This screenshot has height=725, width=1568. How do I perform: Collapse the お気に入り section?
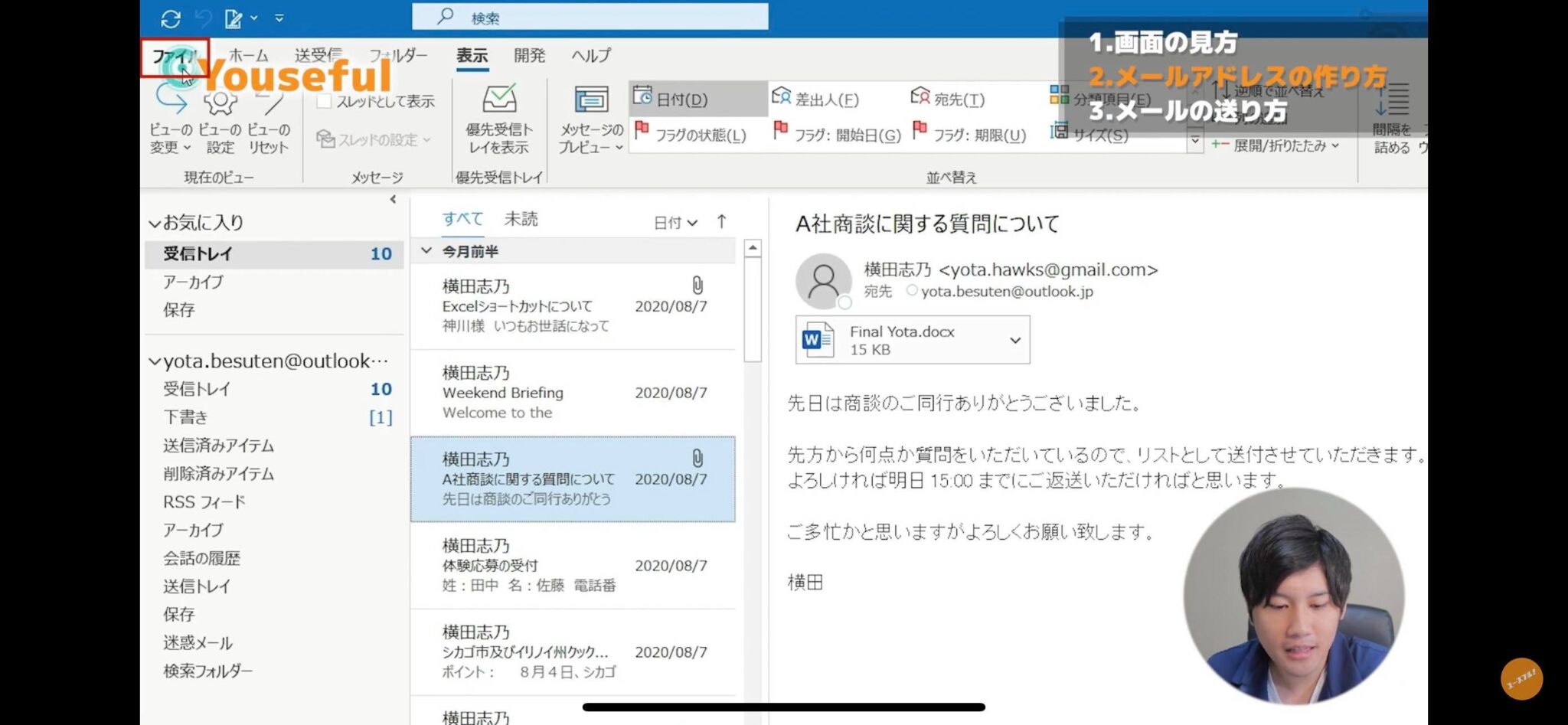coord(155,224)
